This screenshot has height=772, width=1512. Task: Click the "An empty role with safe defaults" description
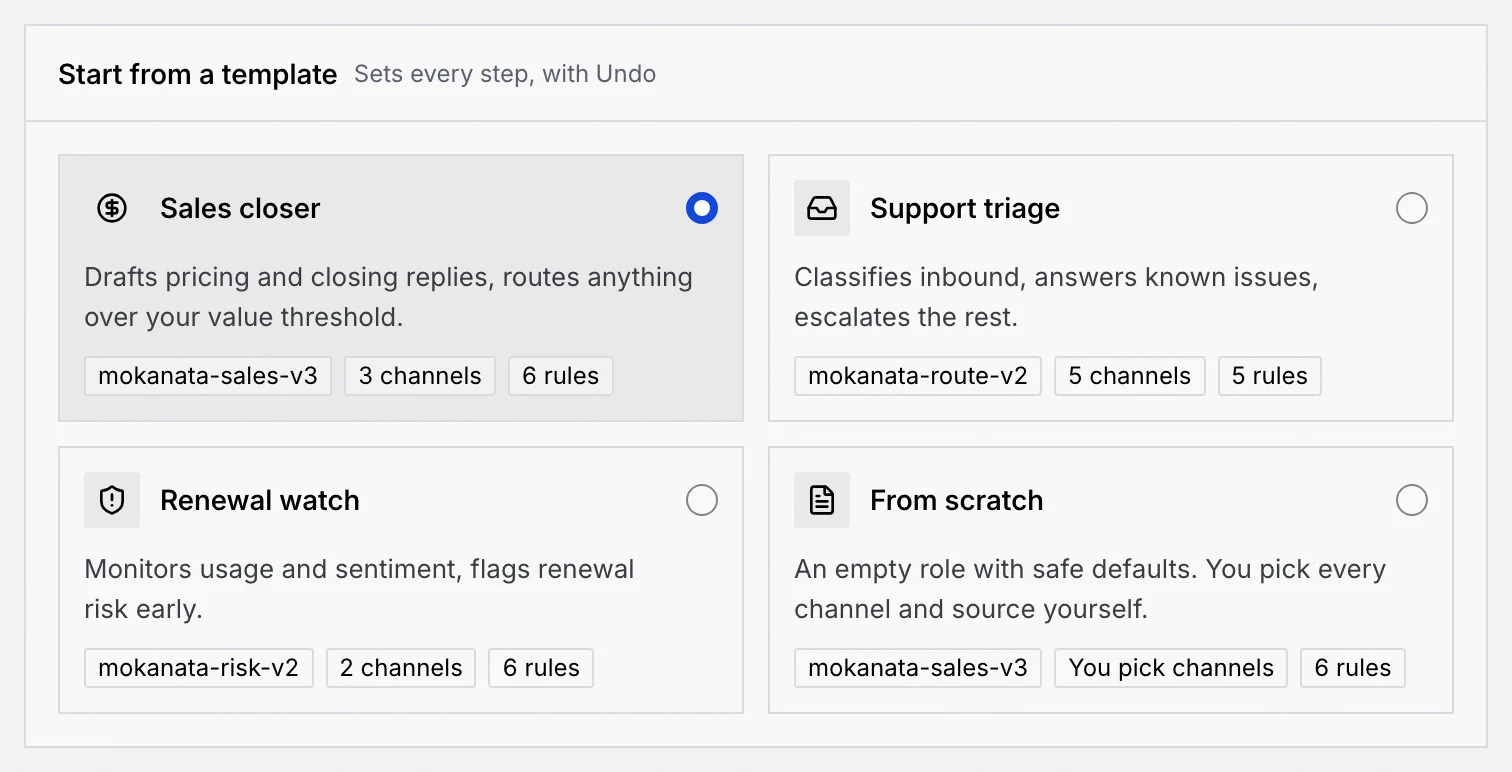pos(1091,589)
